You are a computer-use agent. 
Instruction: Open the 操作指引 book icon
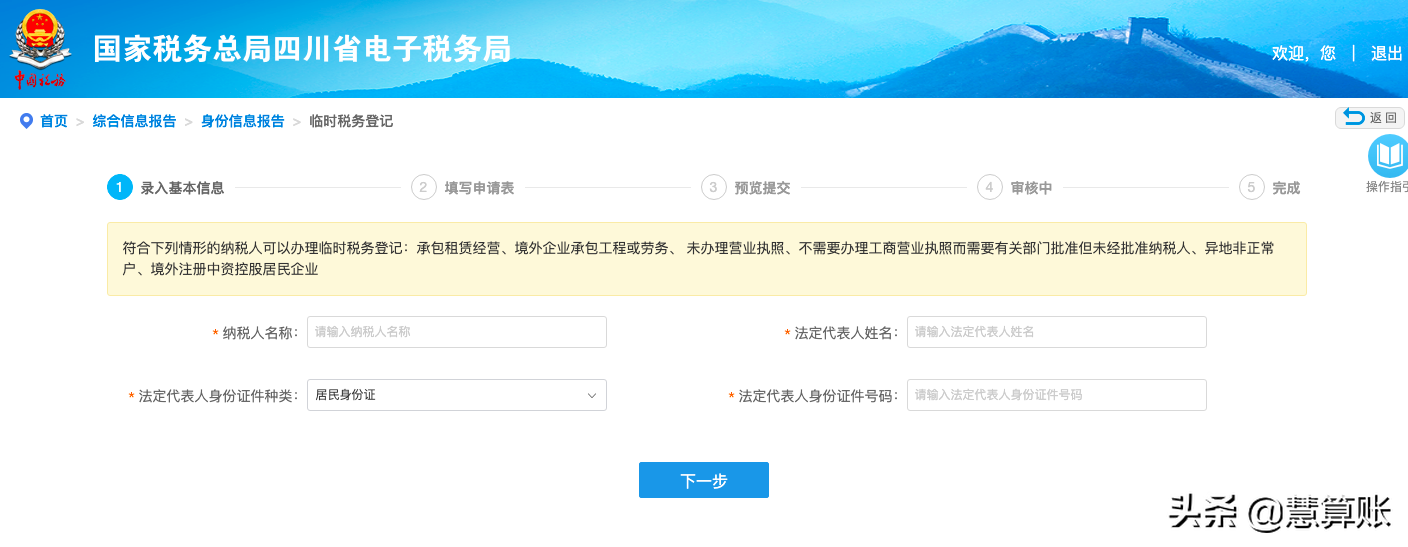pos(1388,156)
